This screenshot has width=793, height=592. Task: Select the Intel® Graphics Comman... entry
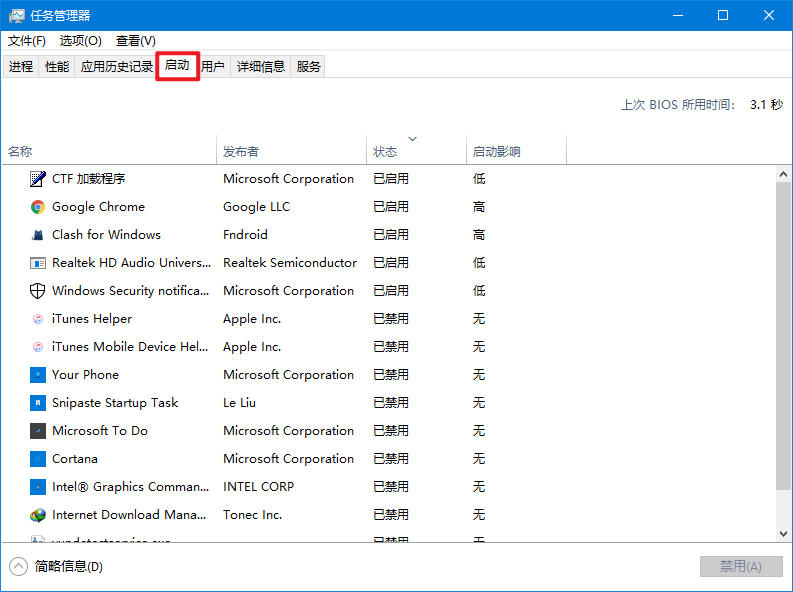(x=130, y=487)
